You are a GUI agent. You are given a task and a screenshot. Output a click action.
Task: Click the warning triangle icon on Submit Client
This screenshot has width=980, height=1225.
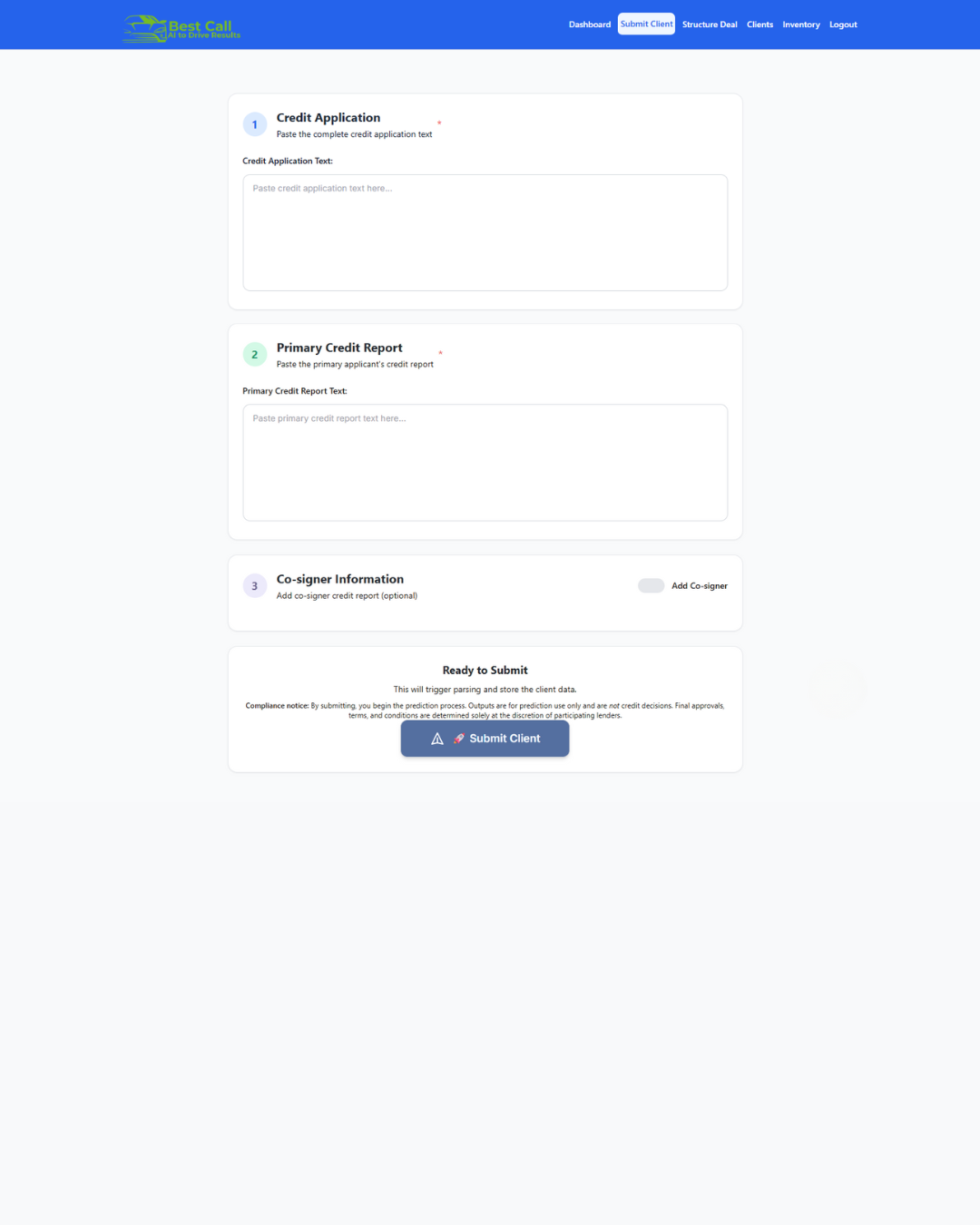(437, 739)
